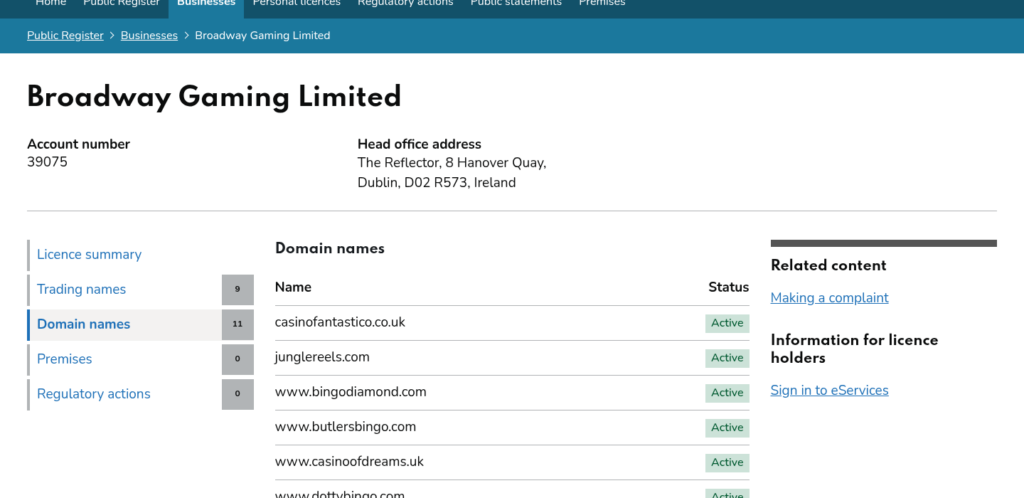This screenshot has width=1024, height=498.
Task: Click Active status for www.butlersbingo.com
Action: 727,428
